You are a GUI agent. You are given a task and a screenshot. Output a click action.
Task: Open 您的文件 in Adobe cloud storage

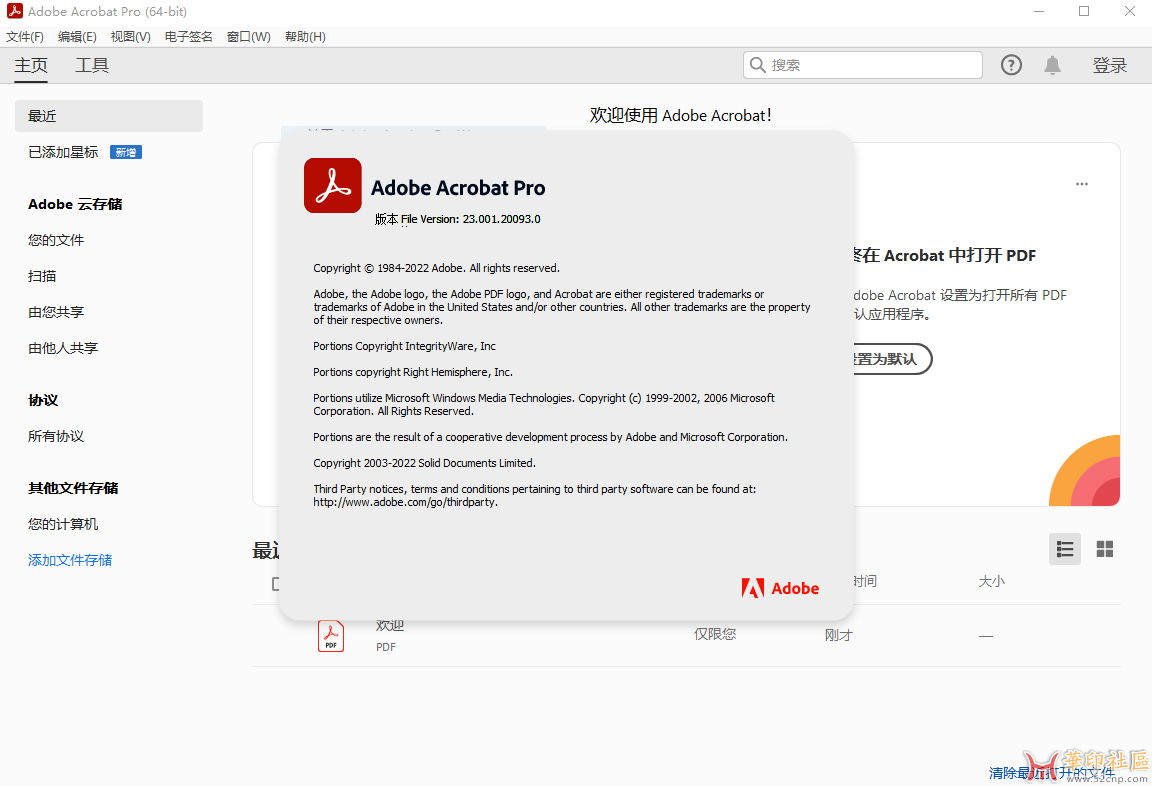pos(56,240)
